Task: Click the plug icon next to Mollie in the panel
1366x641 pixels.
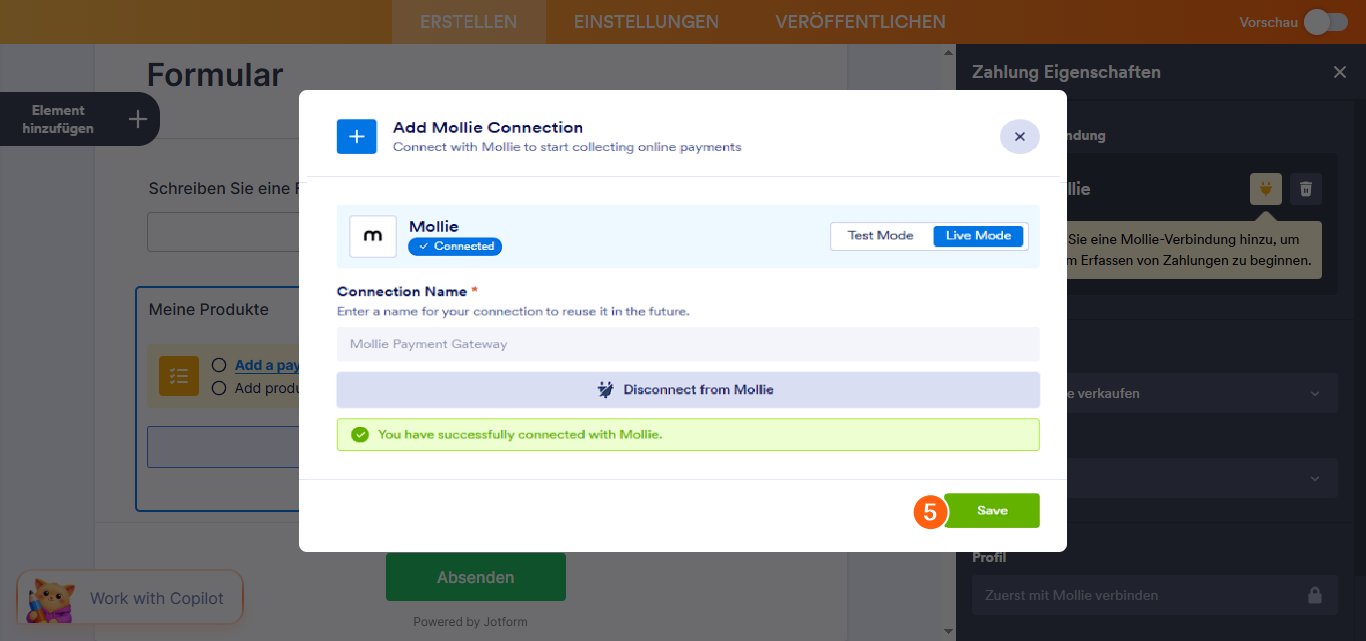Action: (1264, 188)
